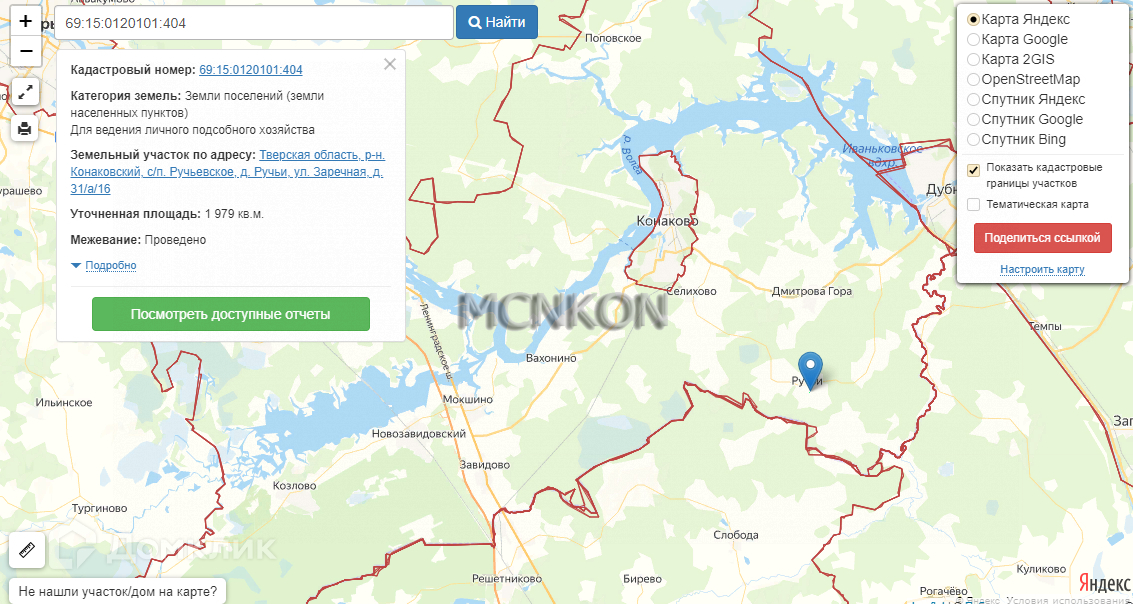
Task: Zoom out with the minus button
Action: coord(26,51)
